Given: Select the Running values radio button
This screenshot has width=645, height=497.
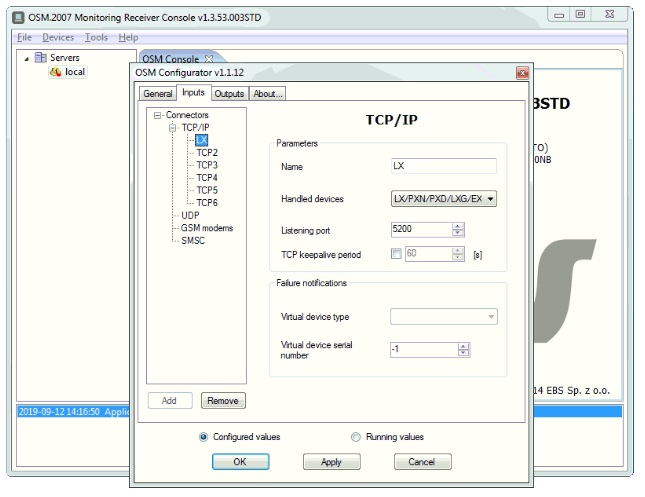Looking at the screenshot, I should click(356, 437).
